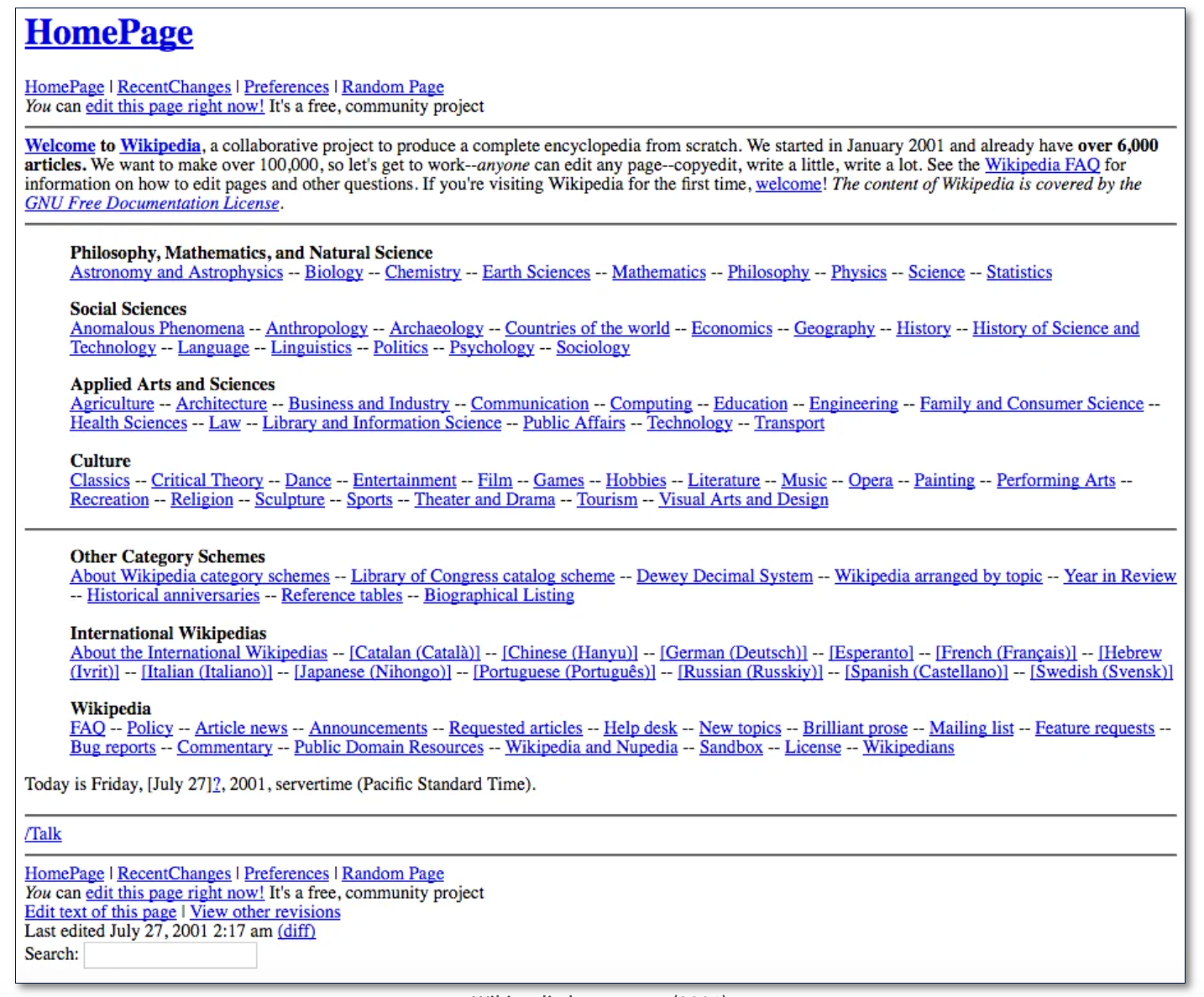This screenshot has height=997, width=1204.
Task: Click the (diff) link beside last edited
Action: pyautogui.click(x=296, y=932)
